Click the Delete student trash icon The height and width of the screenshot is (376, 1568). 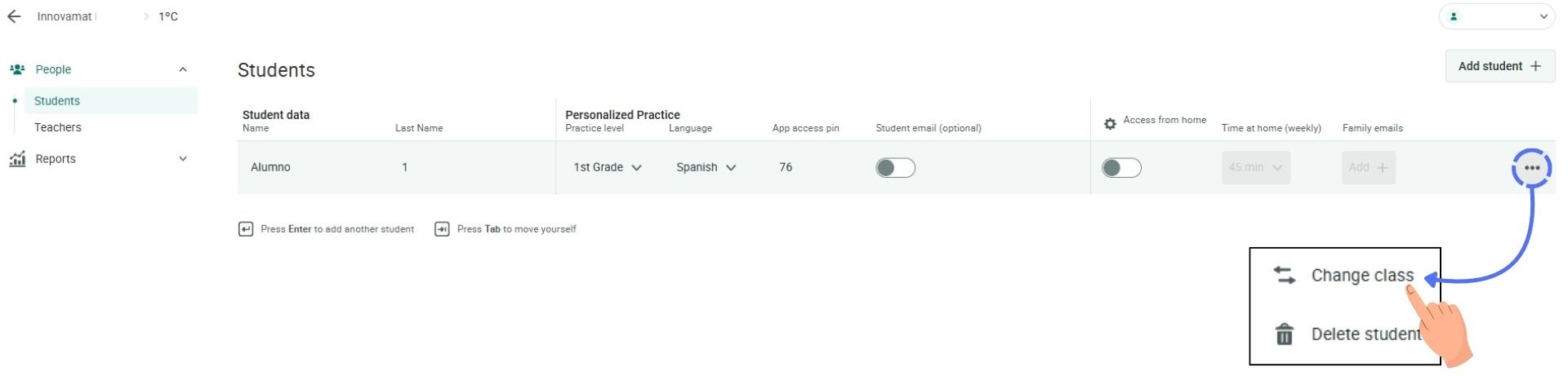click(1285, 334)
